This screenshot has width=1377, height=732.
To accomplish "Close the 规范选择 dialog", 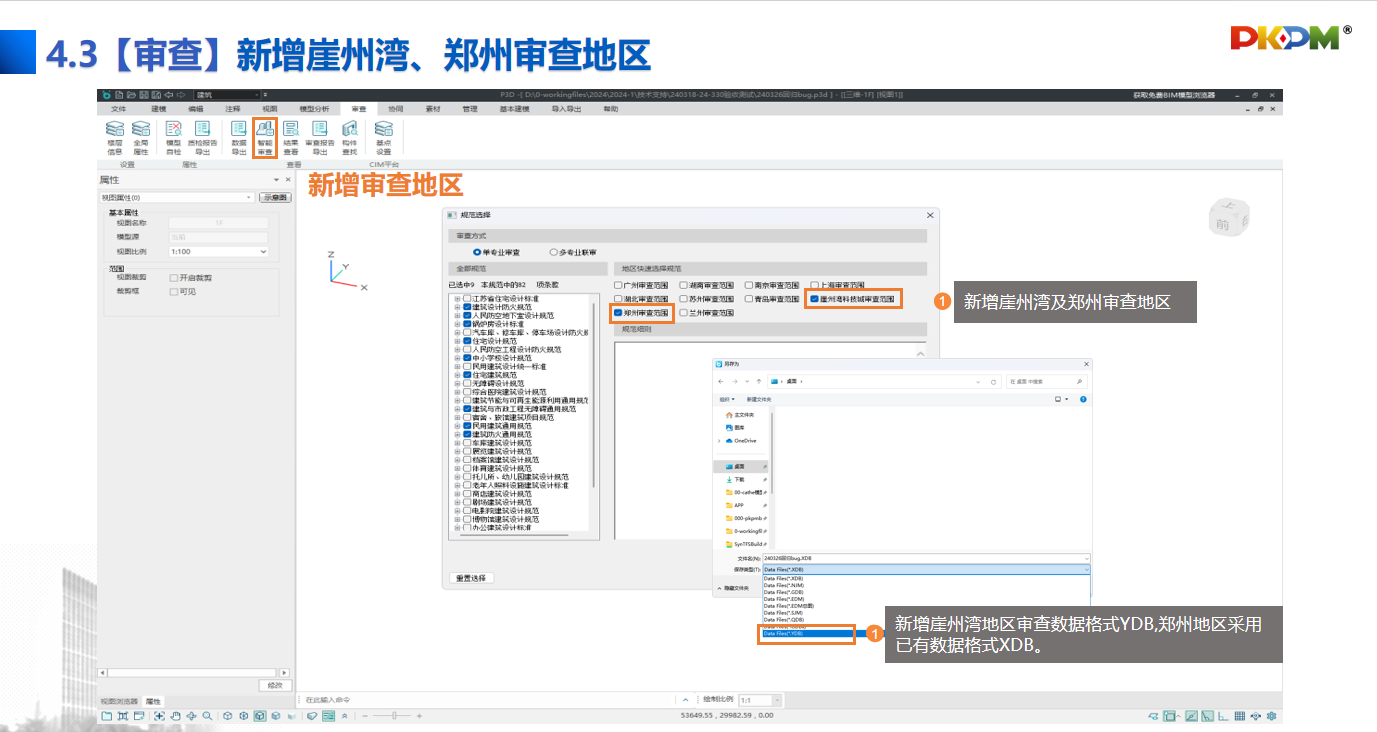I will tap(930, 215).
